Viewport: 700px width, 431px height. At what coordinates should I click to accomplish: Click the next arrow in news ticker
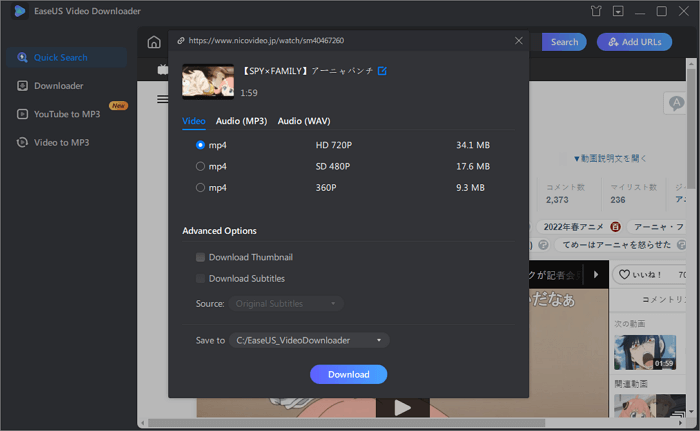[596, 275]
